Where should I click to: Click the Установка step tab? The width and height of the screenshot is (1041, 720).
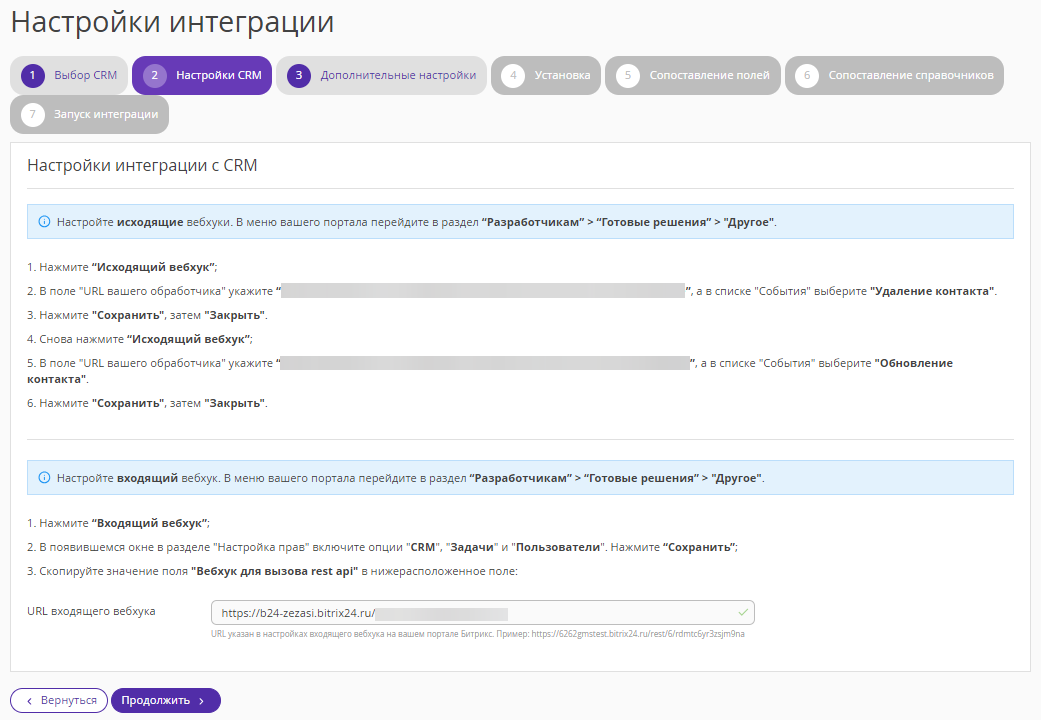click(546, 75)
